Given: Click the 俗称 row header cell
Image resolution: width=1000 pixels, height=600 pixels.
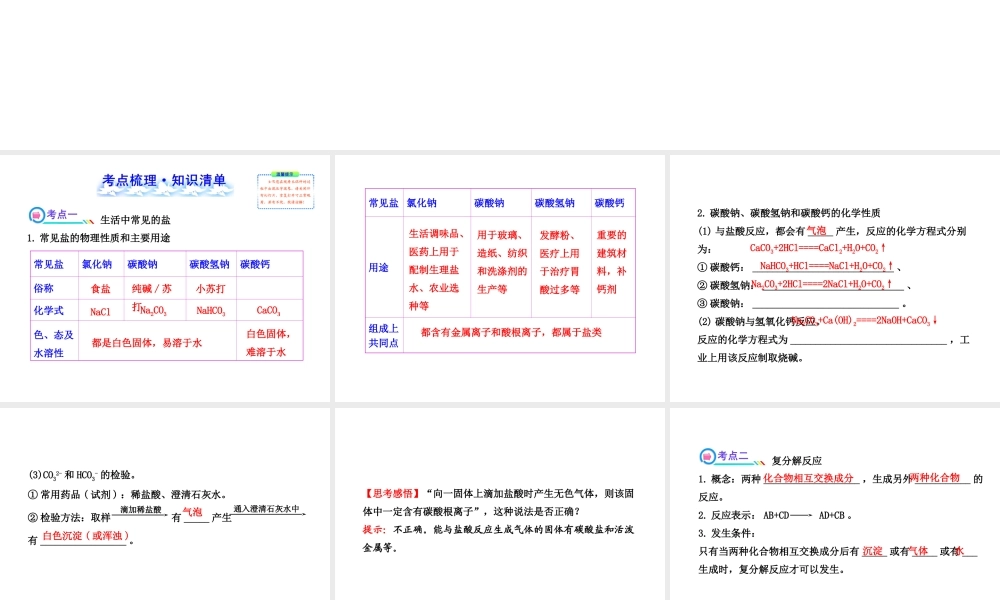Looking at the screenshot, I should pos(54,288).
